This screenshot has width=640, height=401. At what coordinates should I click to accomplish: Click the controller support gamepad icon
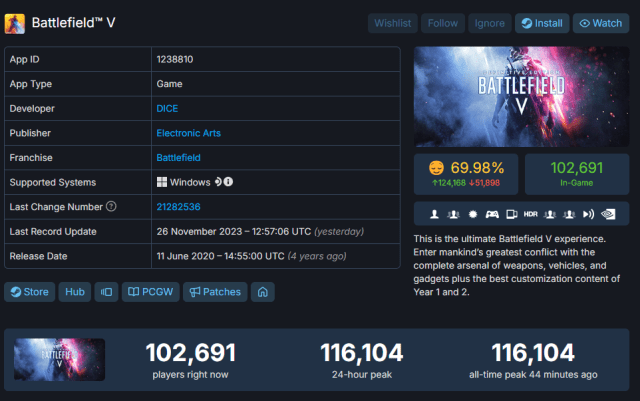(491, 215)
